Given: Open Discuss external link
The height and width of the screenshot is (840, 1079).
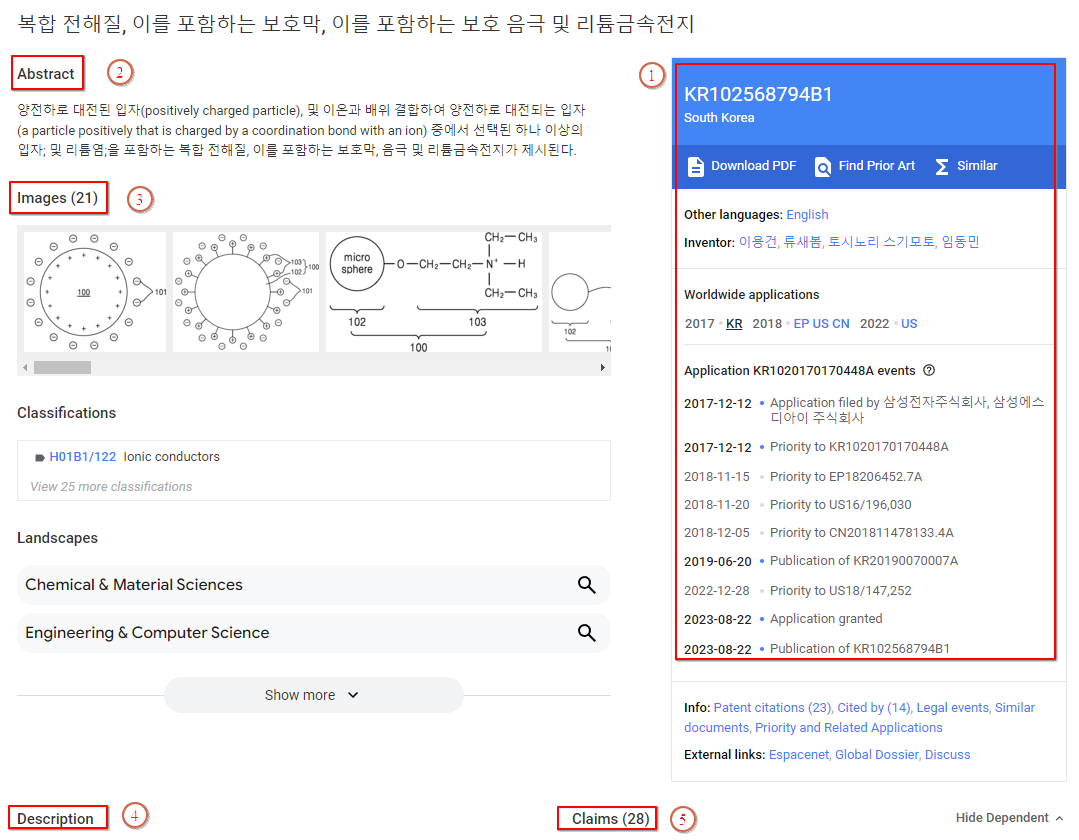Looking at the screenshot, I should coord(948,755).
